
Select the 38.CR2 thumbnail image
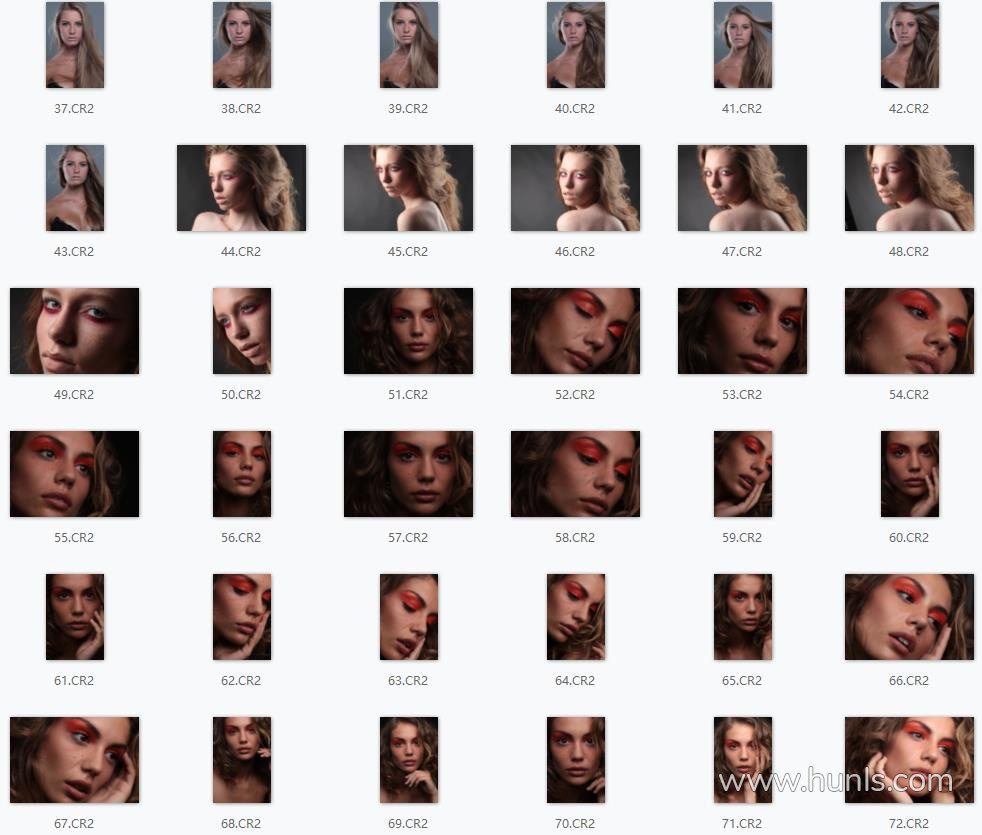[x=242, y=45]
